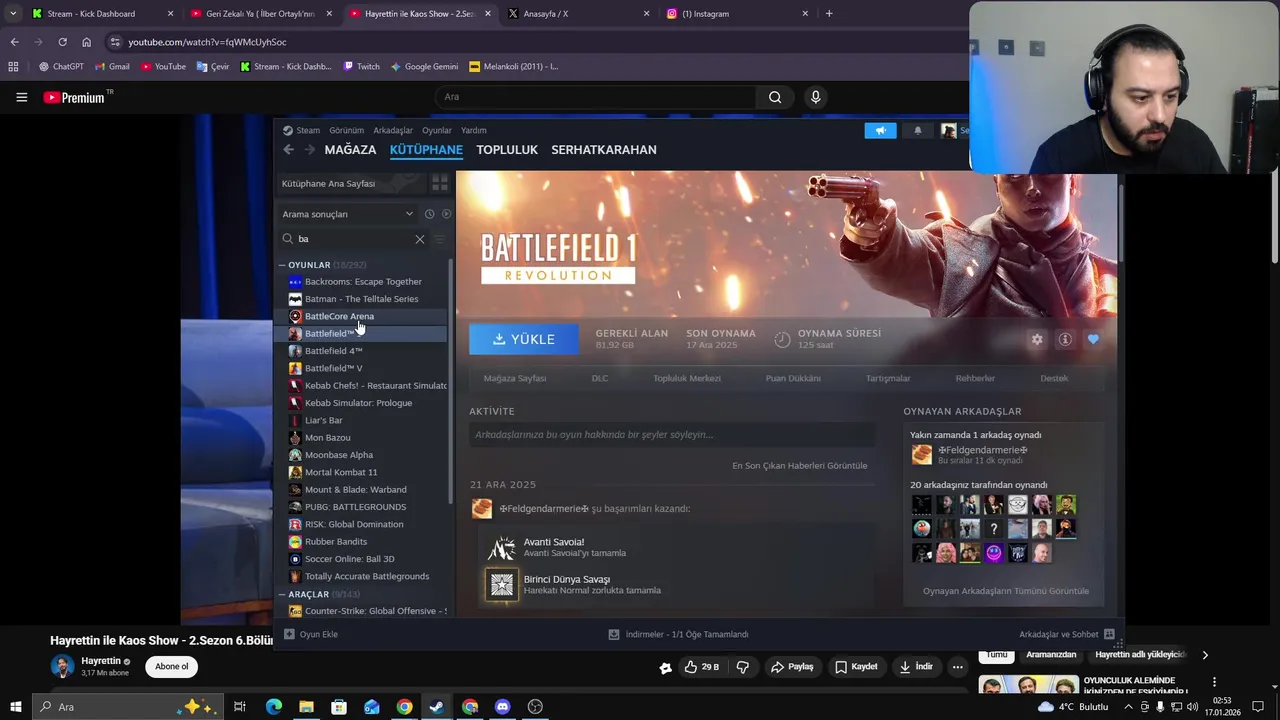Click the ready-to-play filter icon
Viewport: 1280px width, 720px height.
pos(446,214)
